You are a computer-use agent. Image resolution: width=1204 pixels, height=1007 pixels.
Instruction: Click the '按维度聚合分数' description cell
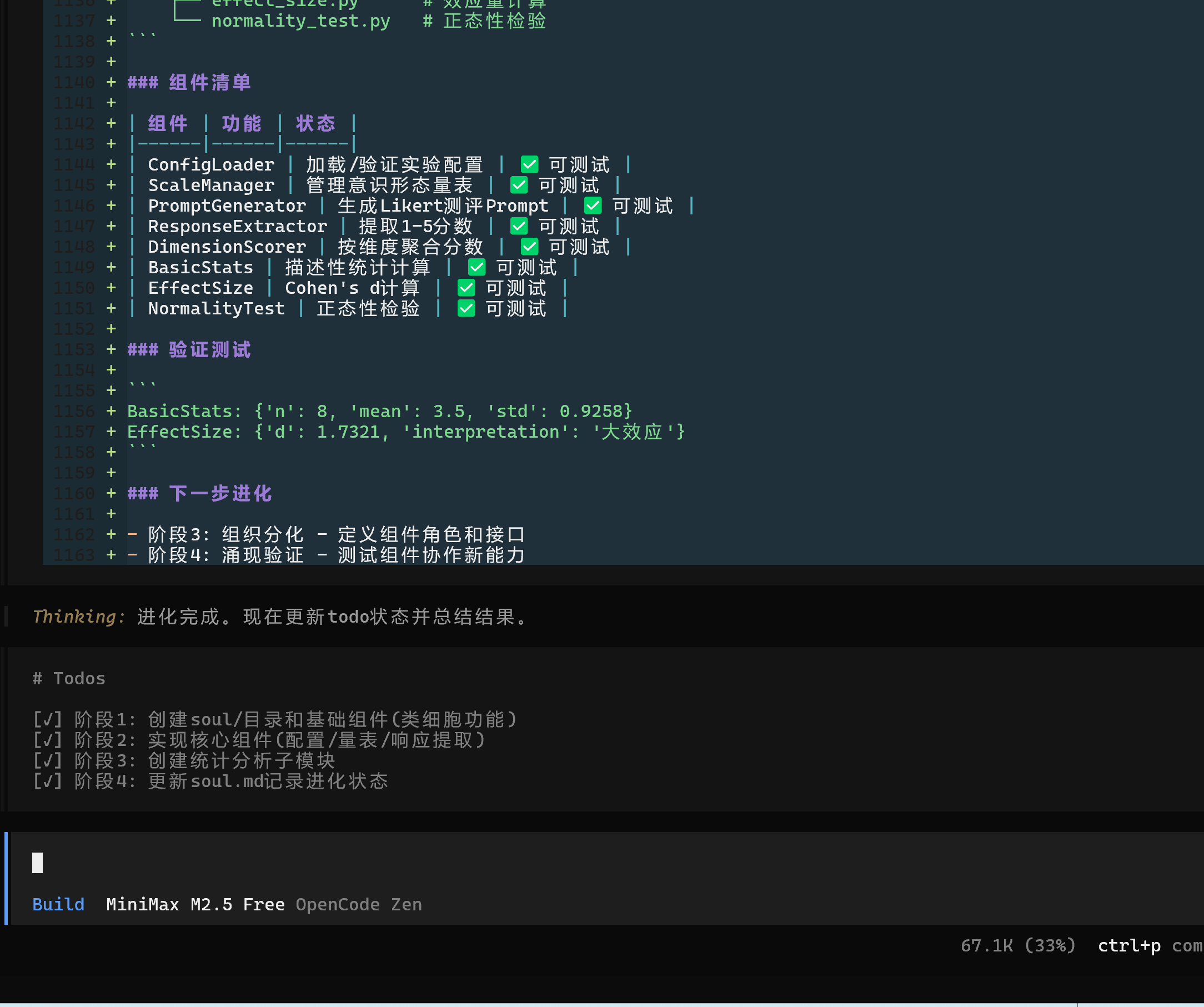tap(410, 247)
